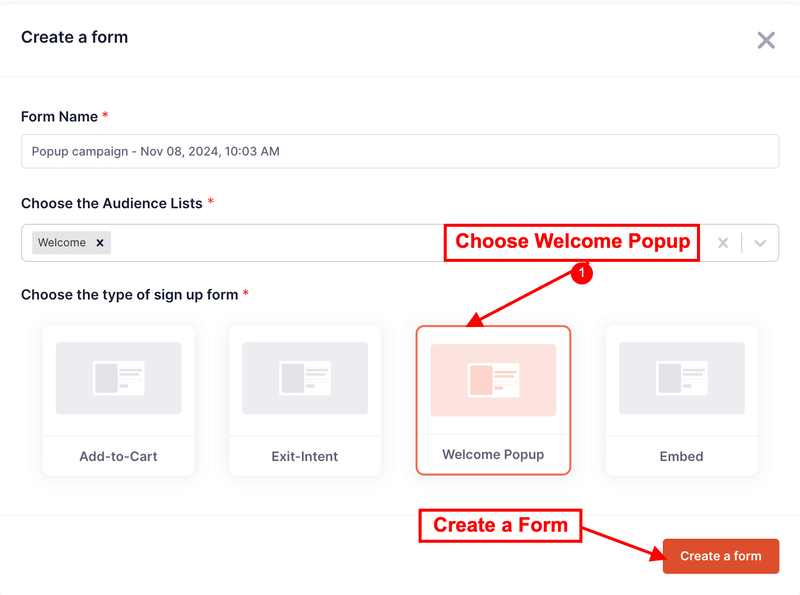This screenshot has width=800, height=595.
Task: Remove the Welcome audience list tag
Action: [x=100, y=243]
